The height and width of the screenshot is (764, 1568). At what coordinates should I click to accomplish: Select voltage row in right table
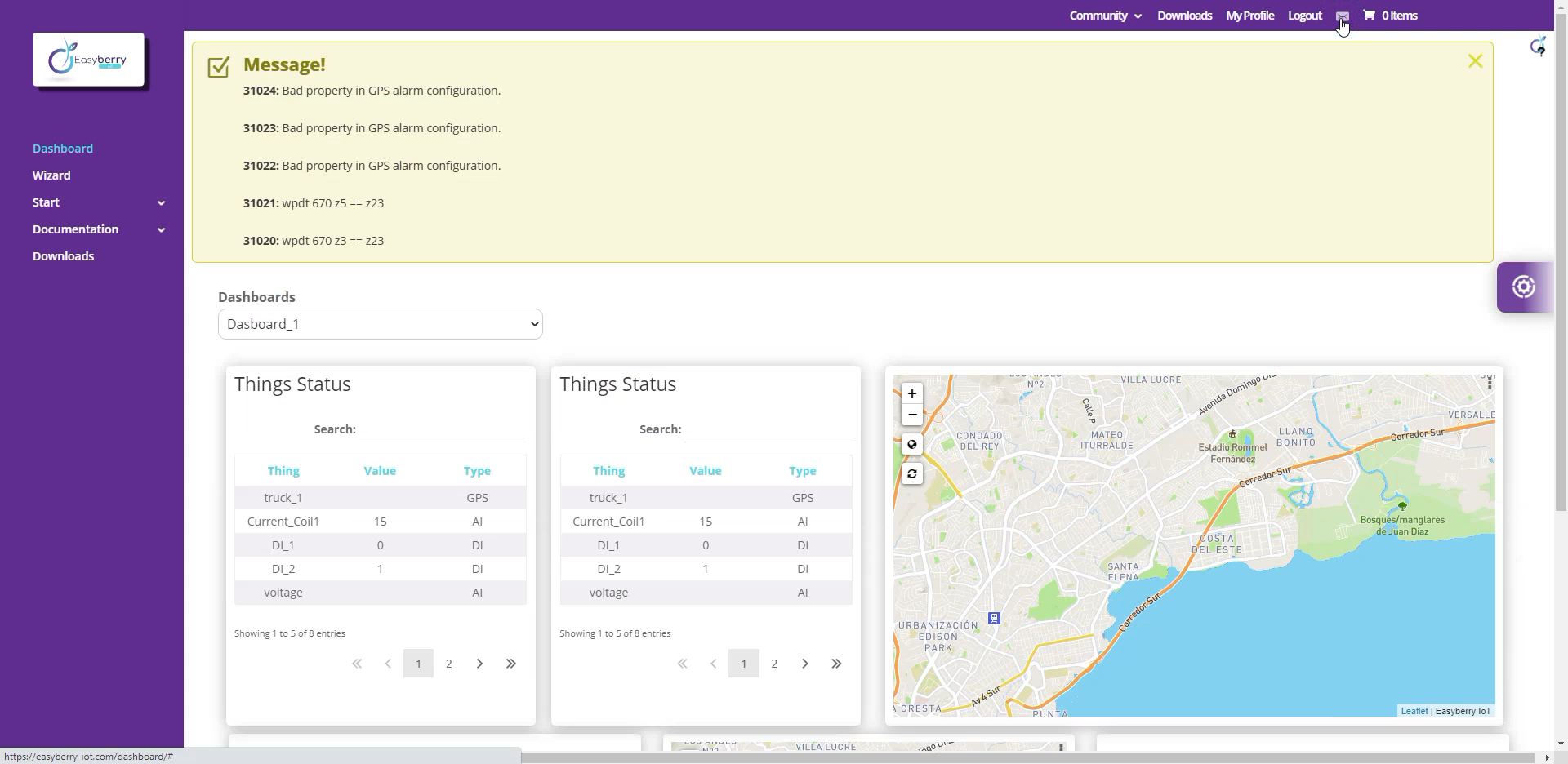[x=706, y=593]
